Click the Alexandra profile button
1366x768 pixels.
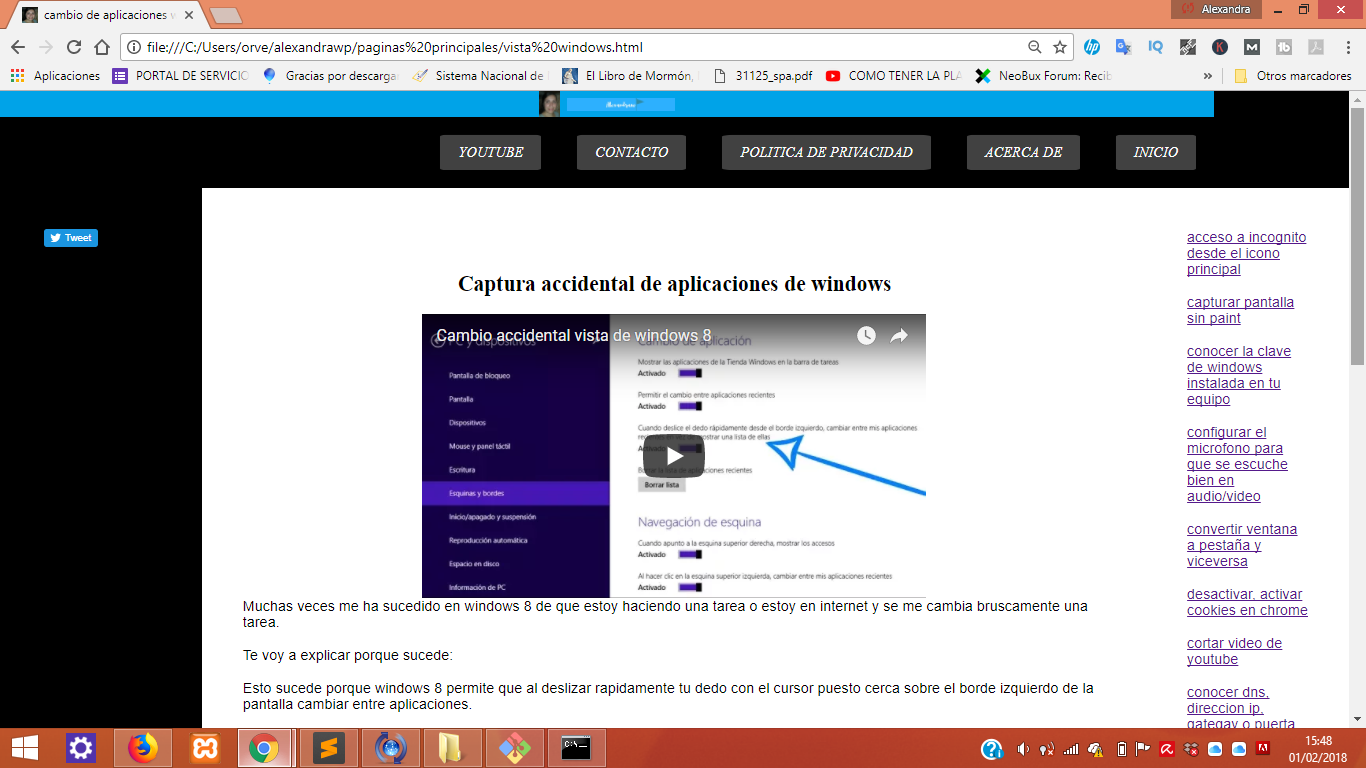click(1216, 9)
